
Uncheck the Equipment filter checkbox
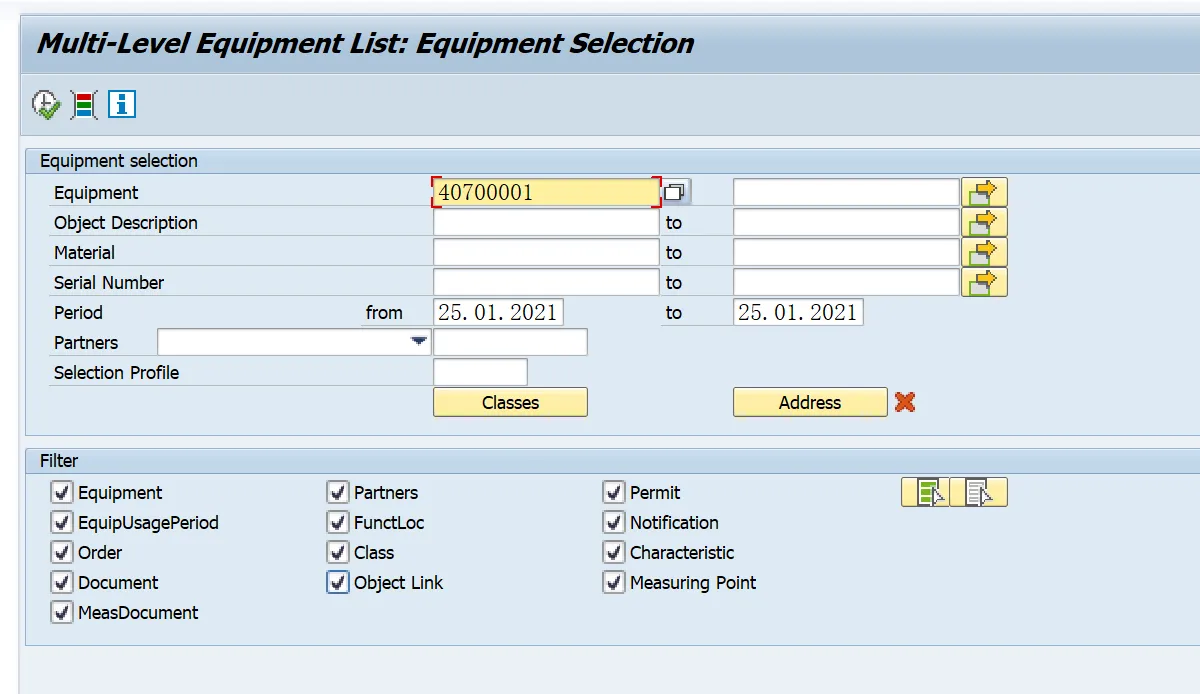click(x=62, y=492)
